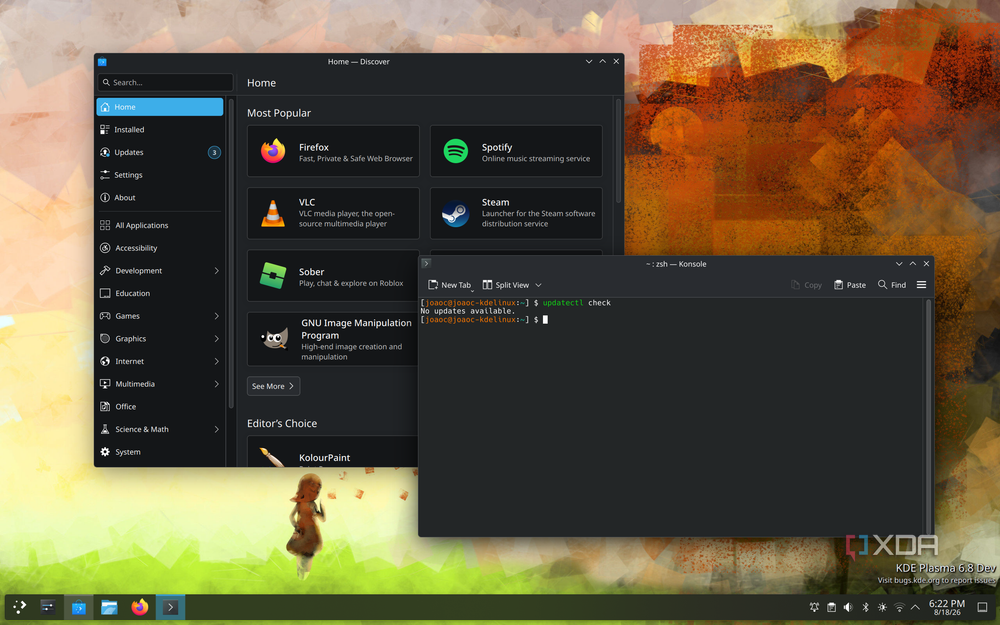Open the clipboard tray icon
This screenshot has height=625, width=1000.
pyautogui.click(x=831, y=608)
